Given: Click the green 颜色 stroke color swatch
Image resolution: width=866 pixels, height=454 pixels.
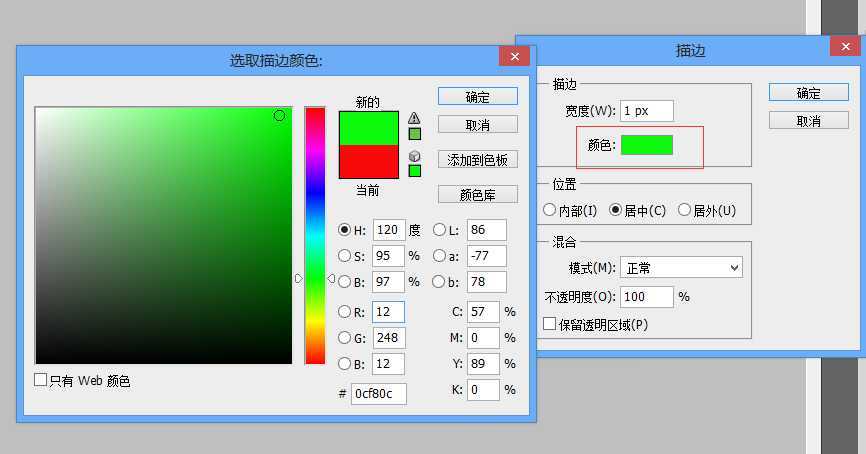Looking at the screenshot, I should (647, 145).
